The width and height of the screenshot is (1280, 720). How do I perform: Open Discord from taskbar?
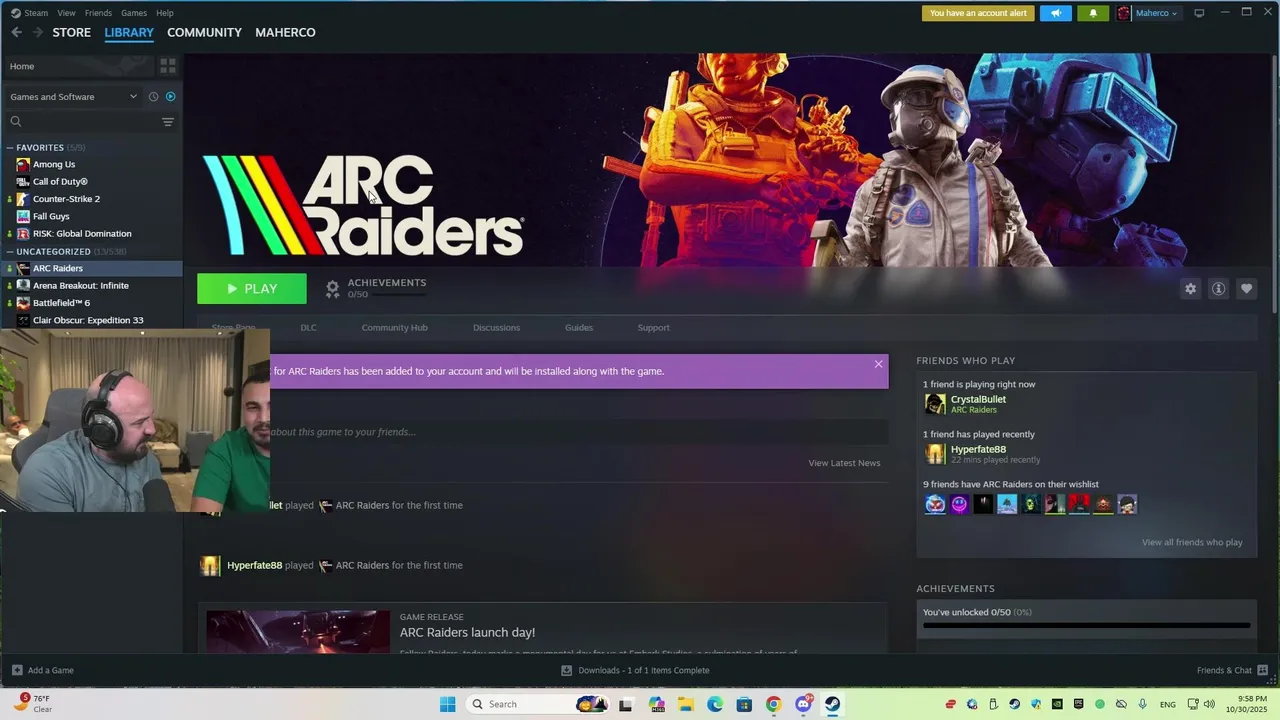click(x=803, y=704)
